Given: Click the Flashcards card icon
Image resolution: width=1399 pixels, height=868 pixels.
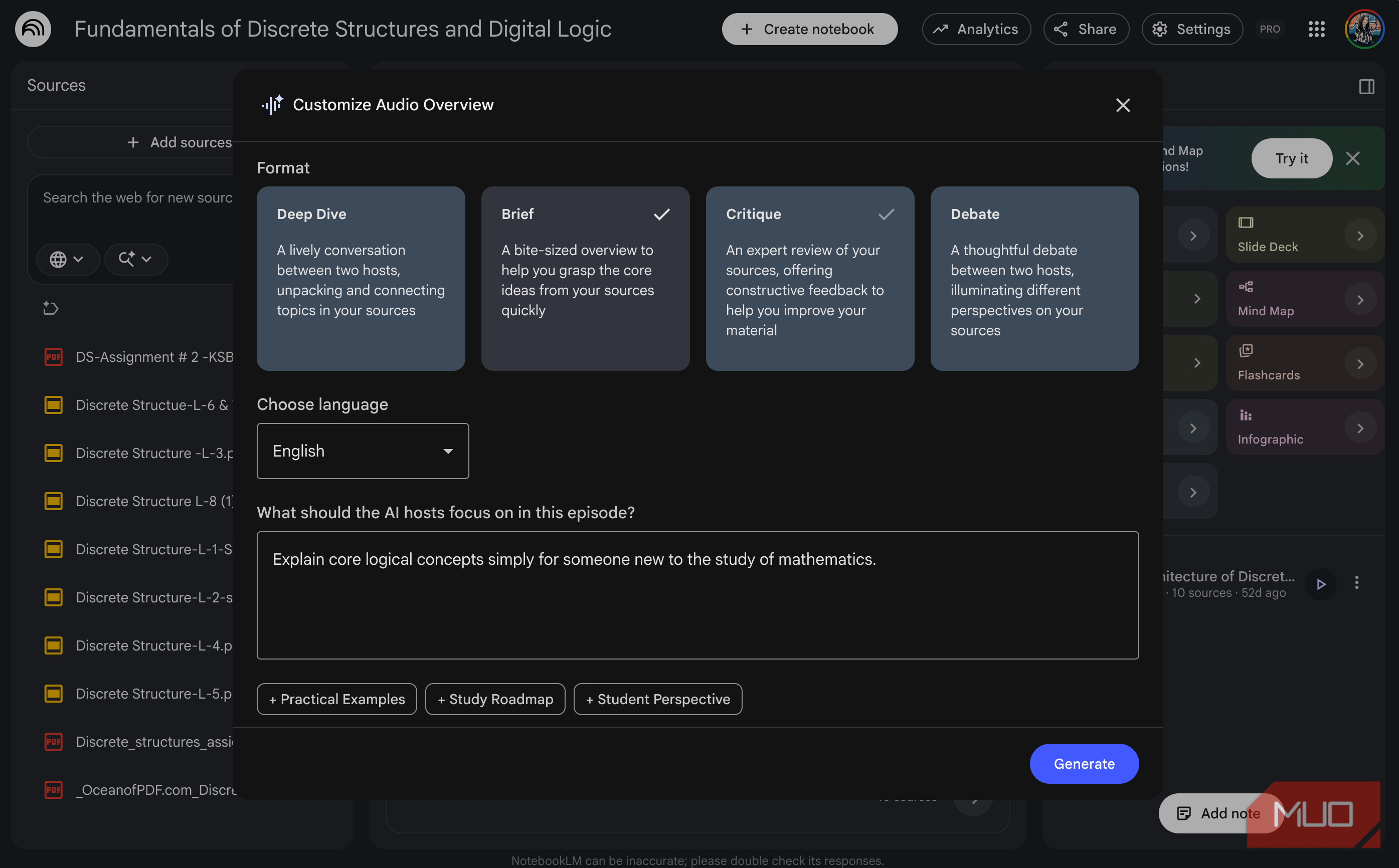Looking at the screenshot, I should pos(1246,351).
